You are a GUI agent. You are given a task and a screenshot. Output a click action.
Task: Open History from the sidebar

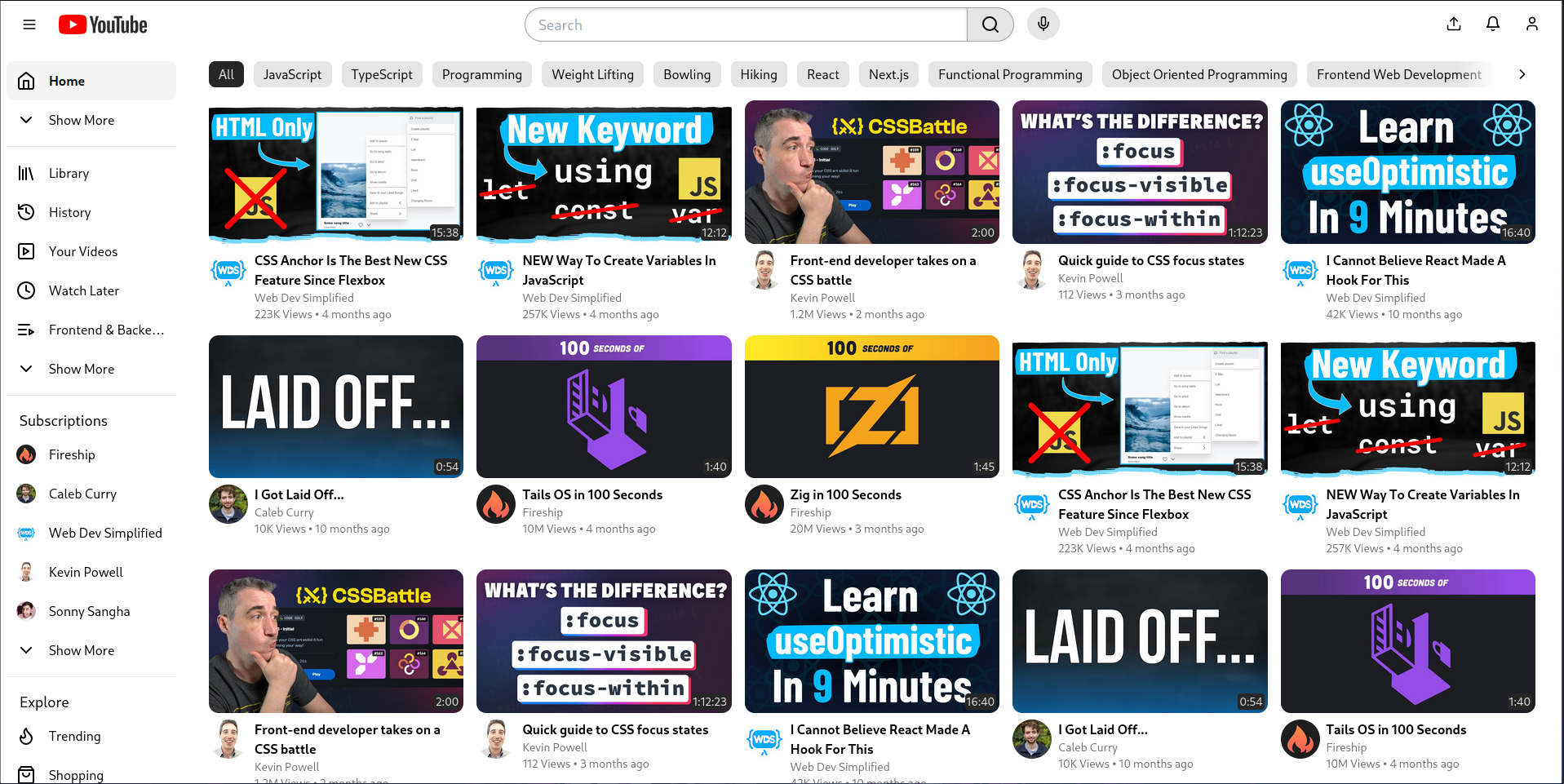[91, 212]
